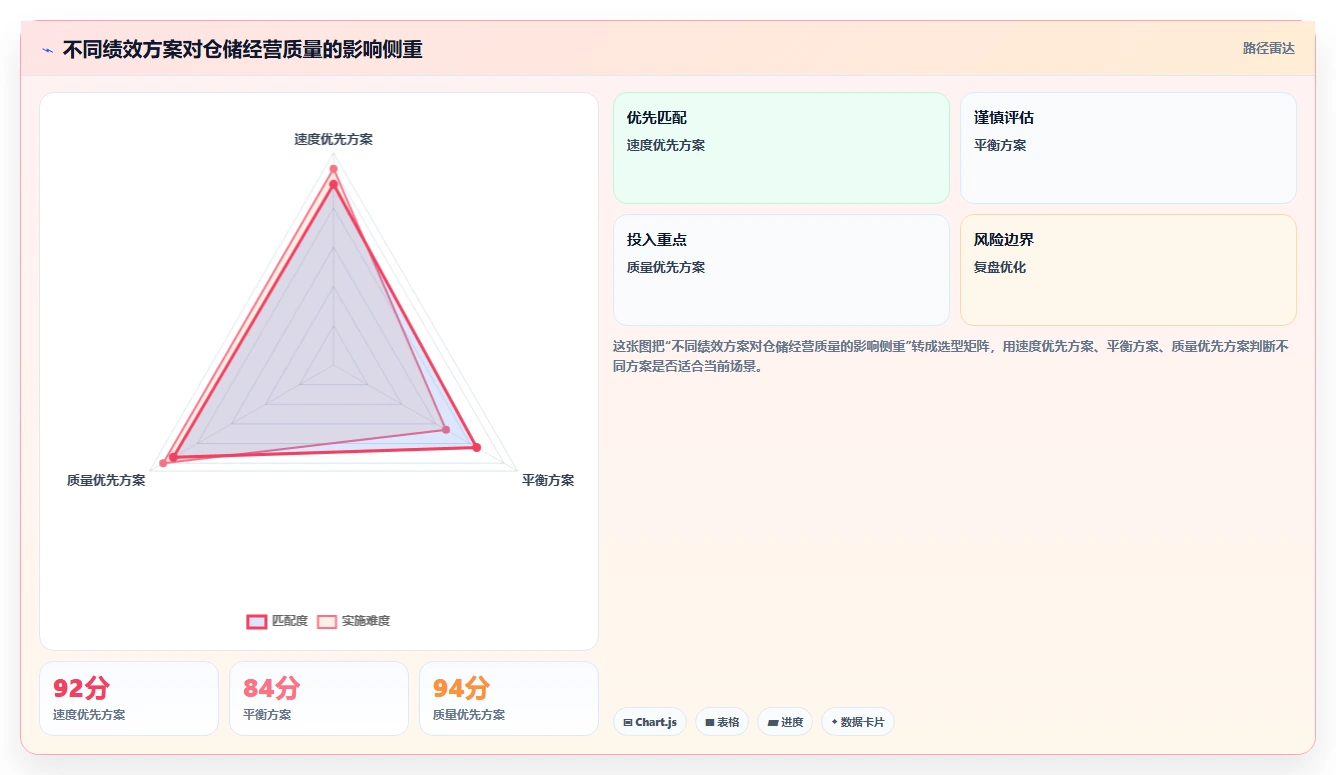
Task: Select the Chart.js tag
Action: click(650, 722)
